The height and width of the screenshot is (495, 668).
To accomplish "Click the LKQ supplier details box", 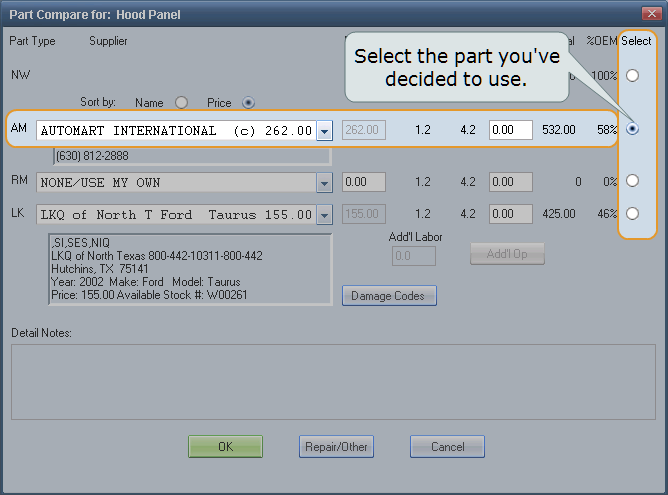I will (x=190, y=268).
